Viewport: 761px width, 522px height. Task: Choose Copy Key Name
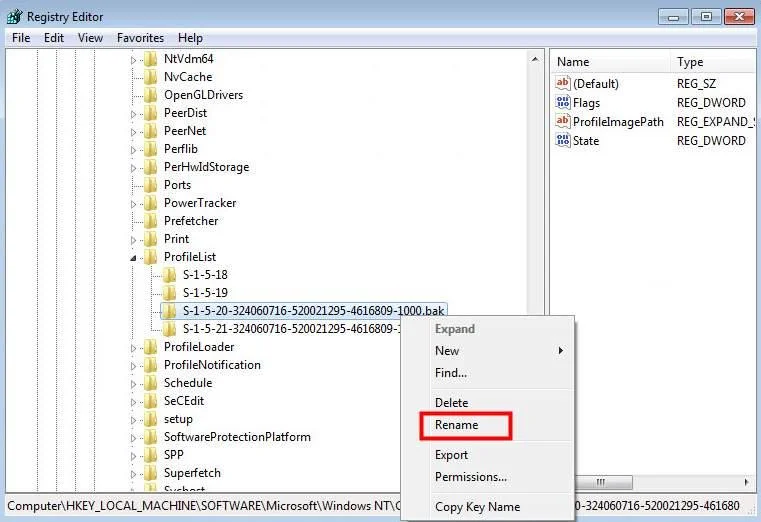coord(478,507)
